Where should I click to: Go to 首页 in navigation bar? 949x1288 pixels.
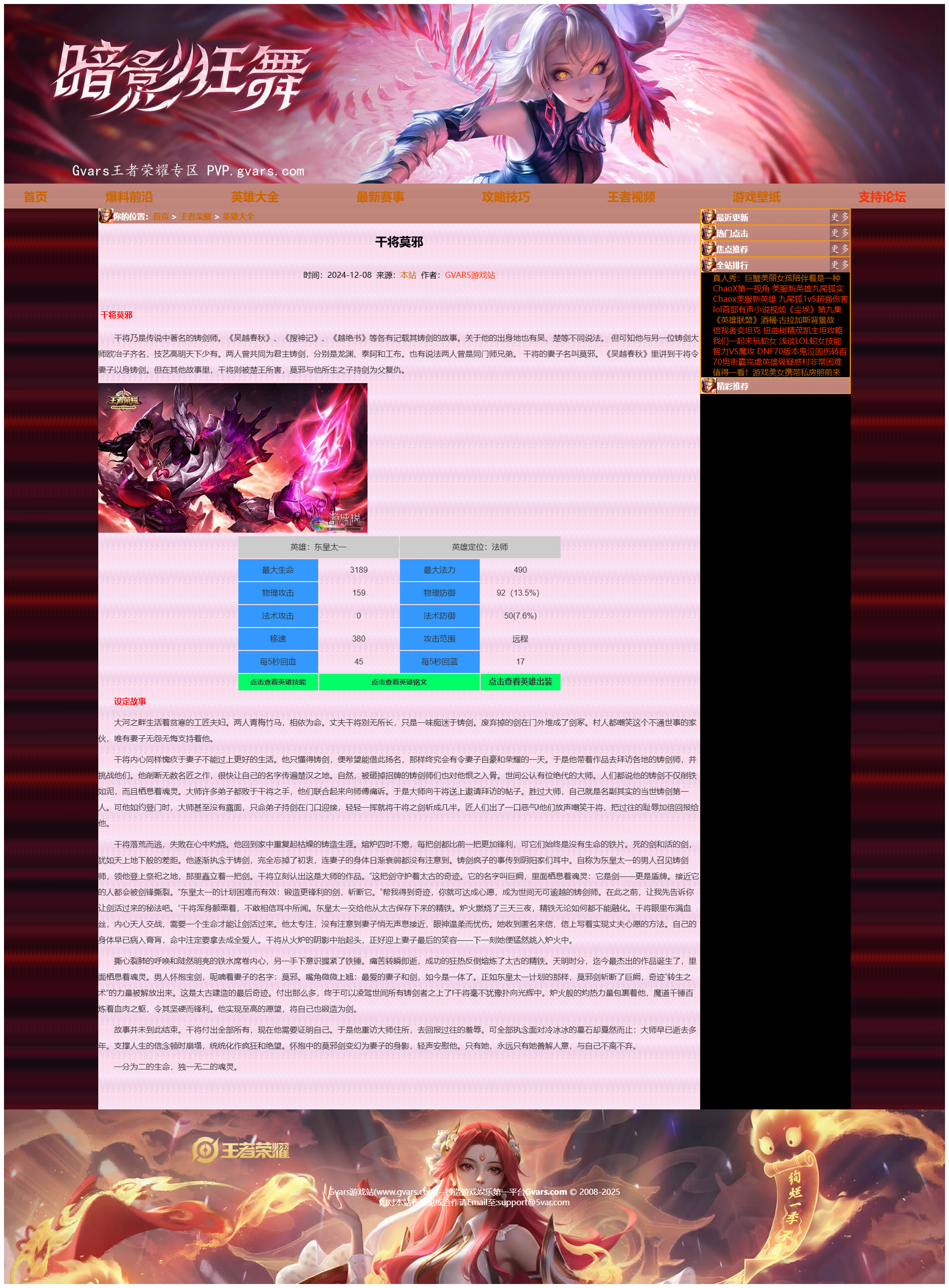[35, 197]
